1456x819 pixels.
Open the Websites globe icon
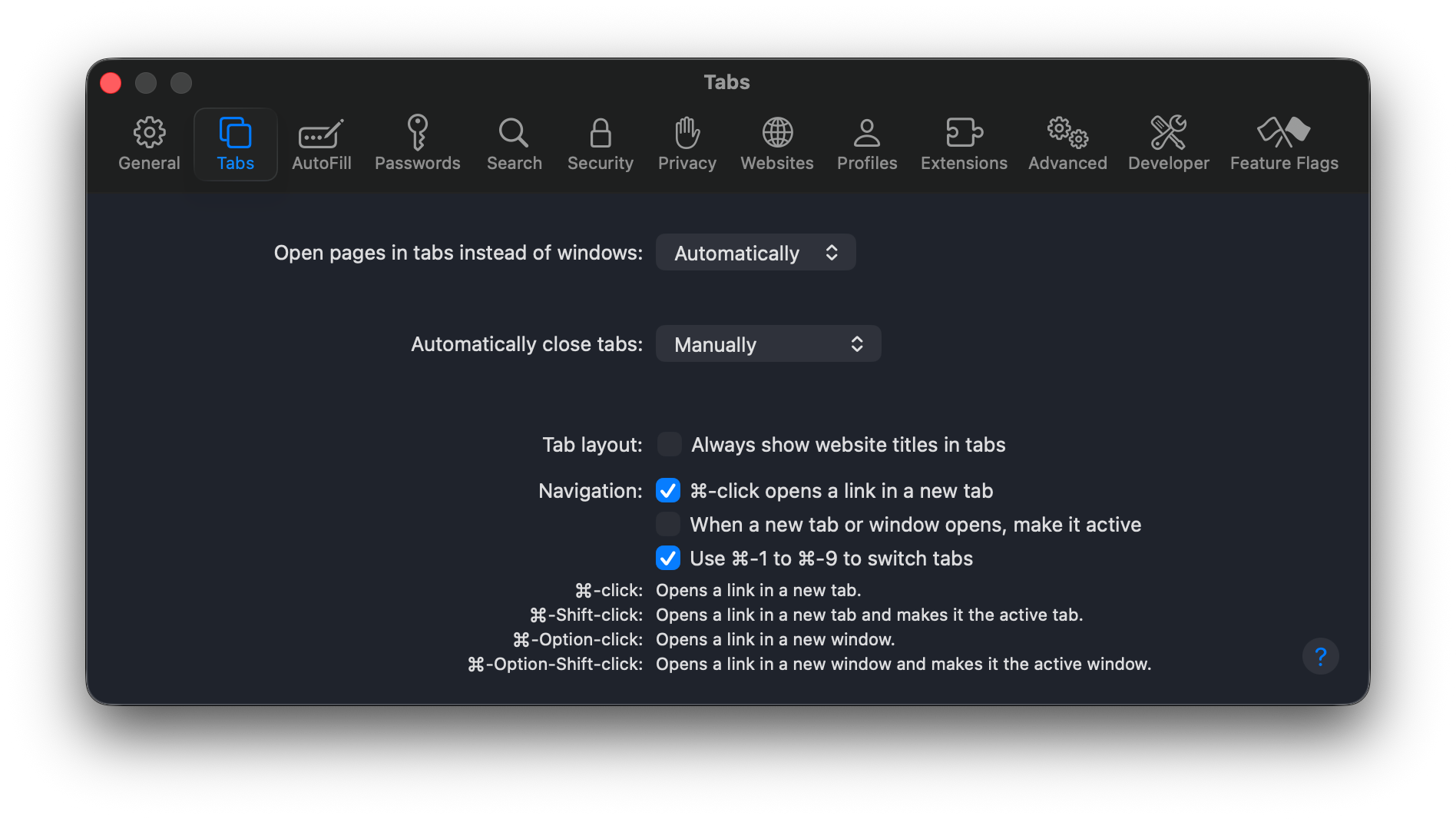(x=776, y=143)
